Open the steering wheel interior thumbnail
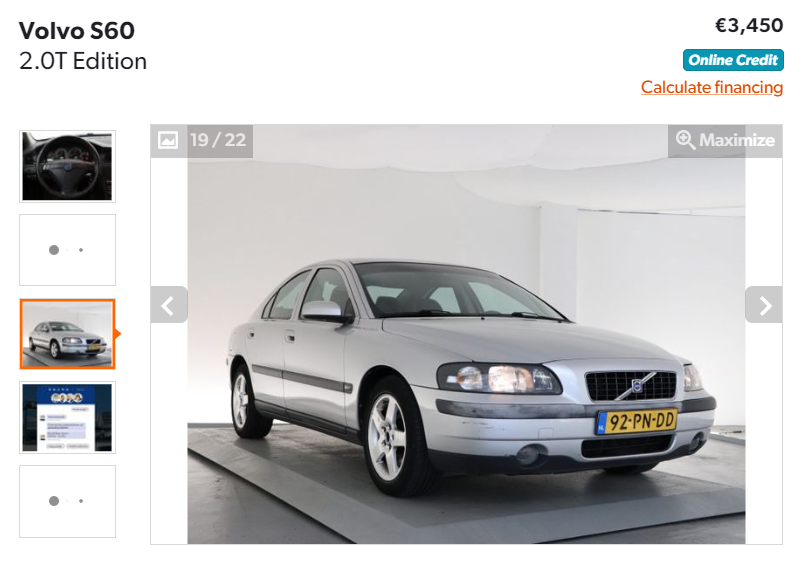The image size is (803, 567). tap(67, 166)
